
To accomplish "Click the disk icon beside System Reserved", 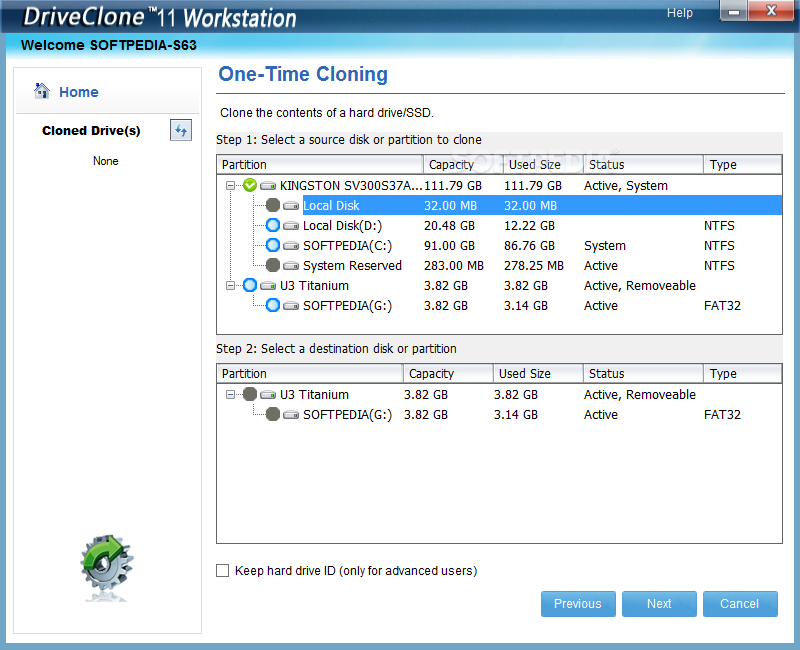I will click(291, 266).
